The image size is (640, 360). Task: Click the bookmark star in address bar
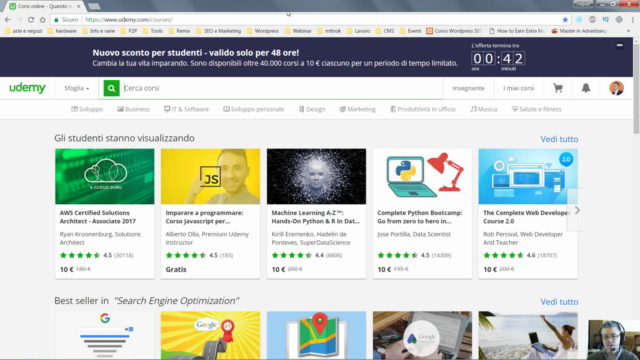[565, 20]
